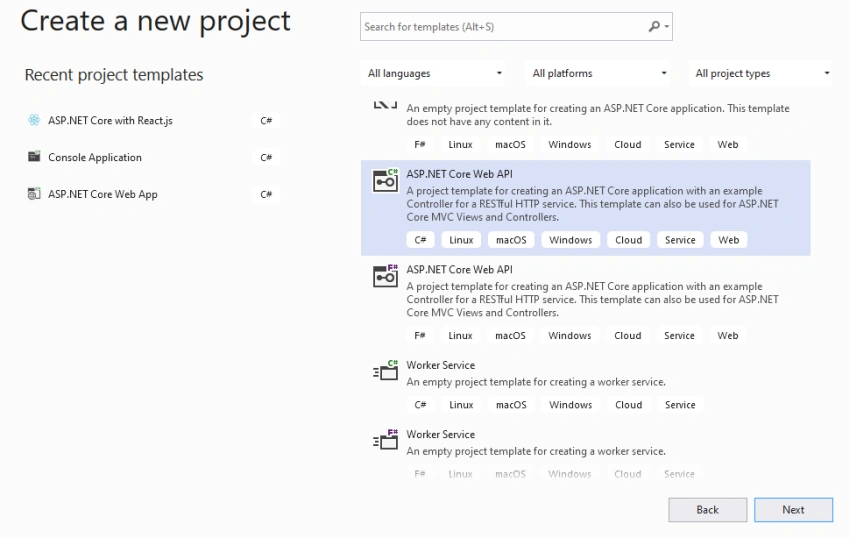Screen dimensions: 850x538
Task: Click the Next button
Action: [x=793, y=510]
